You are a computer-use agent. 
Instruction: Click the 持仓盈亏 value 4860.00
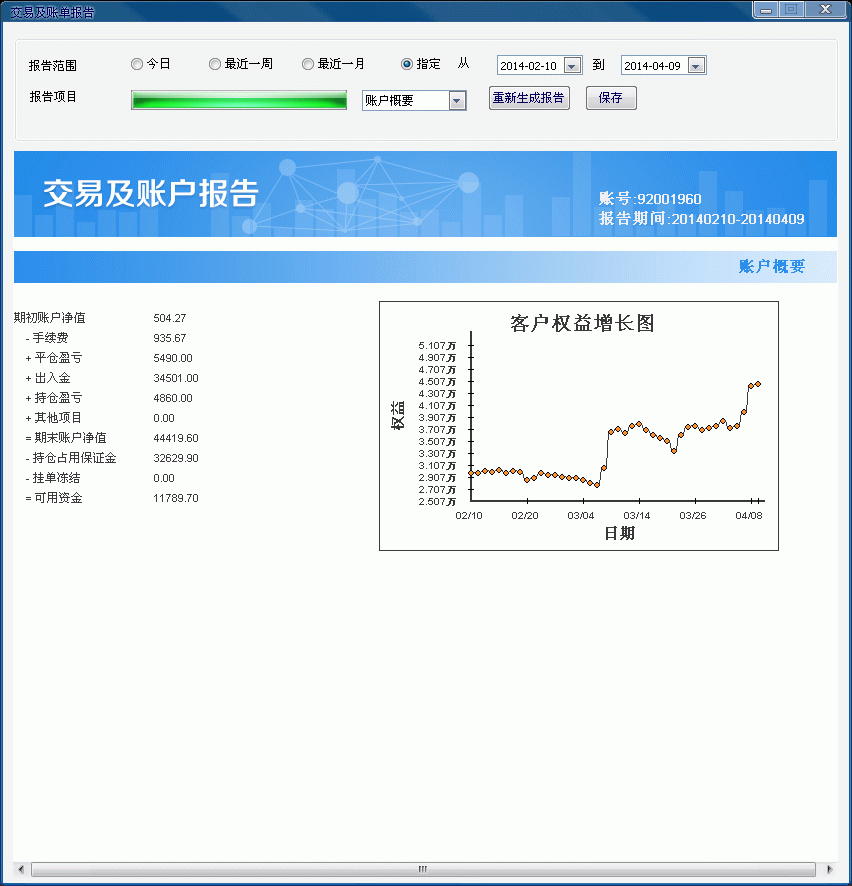coord(173,398)
